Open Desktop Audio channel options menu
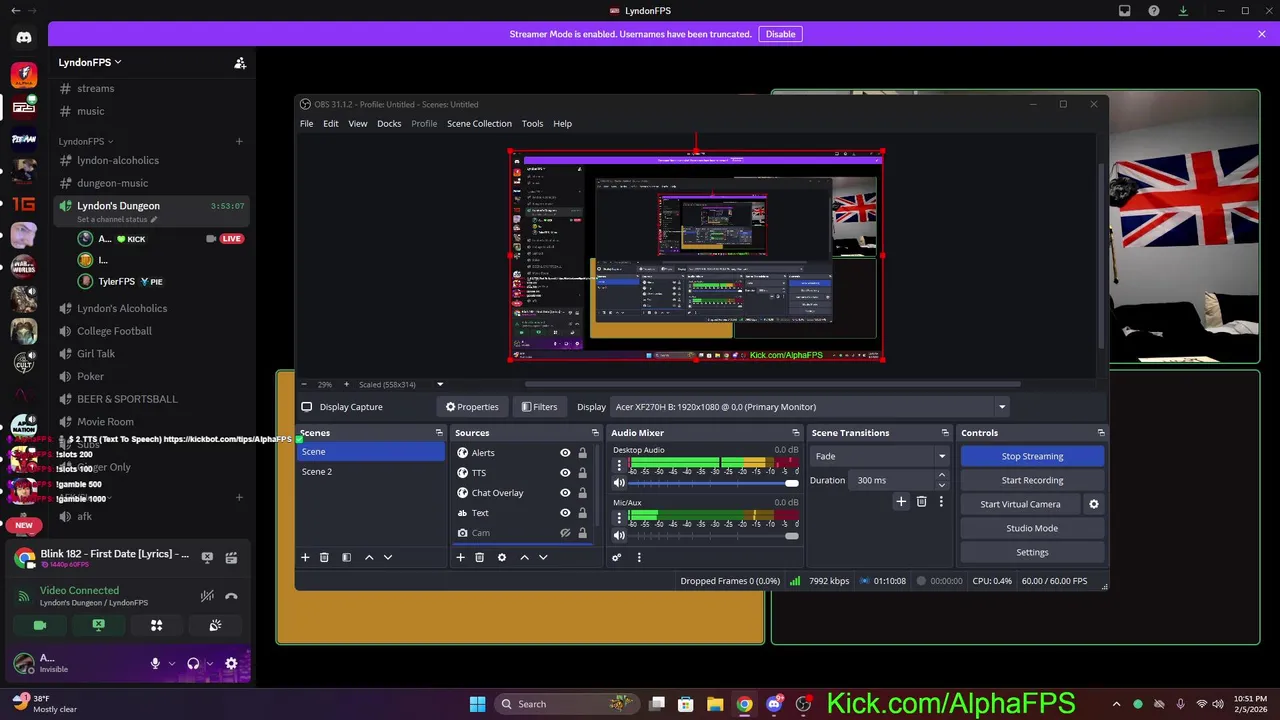1280x720 pixels. coord(619,464)
